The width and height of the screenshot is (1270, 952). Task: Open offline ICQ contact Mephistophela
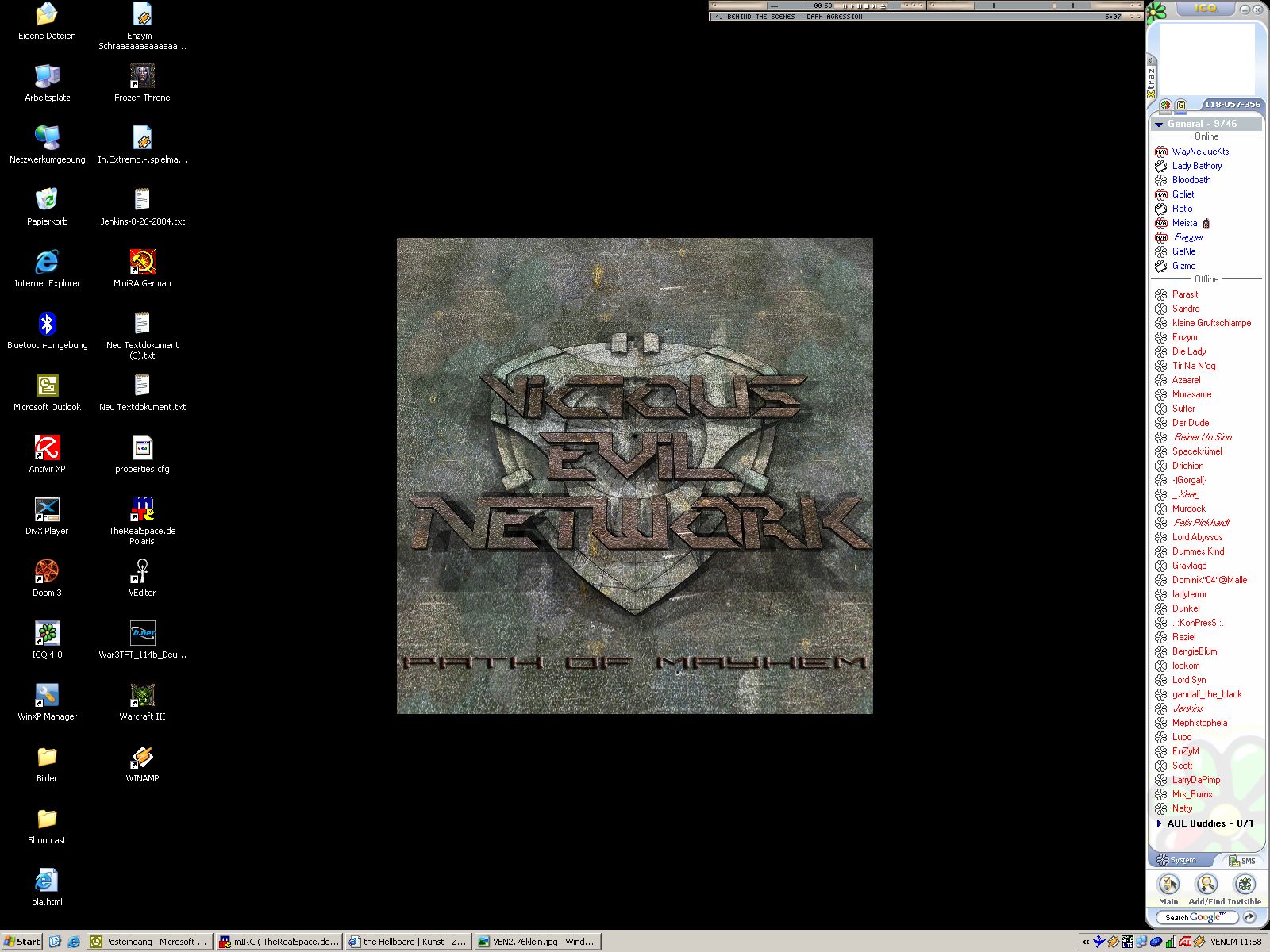(1199, 723)
